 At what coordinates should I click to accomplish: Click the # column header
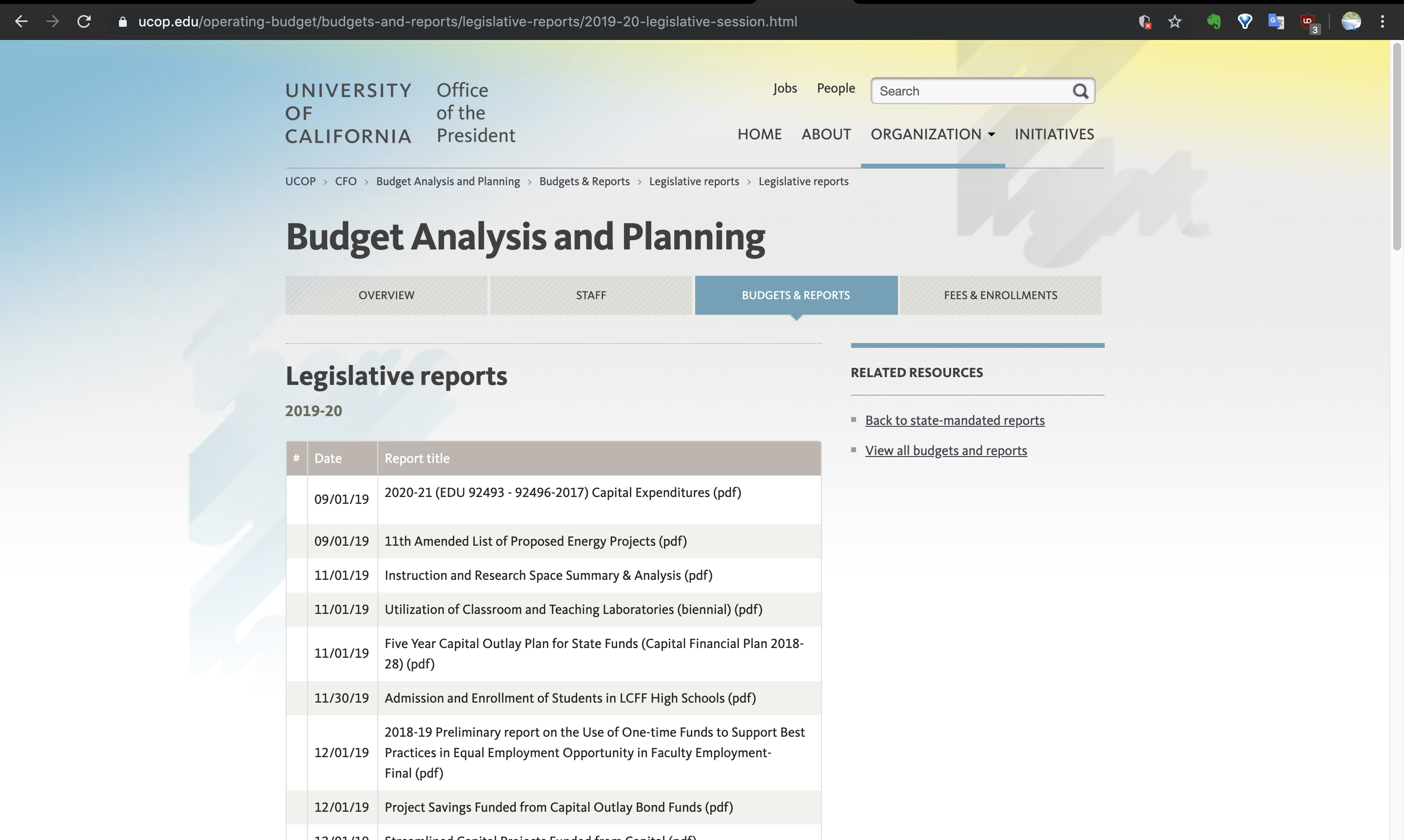tap(296, 458)
